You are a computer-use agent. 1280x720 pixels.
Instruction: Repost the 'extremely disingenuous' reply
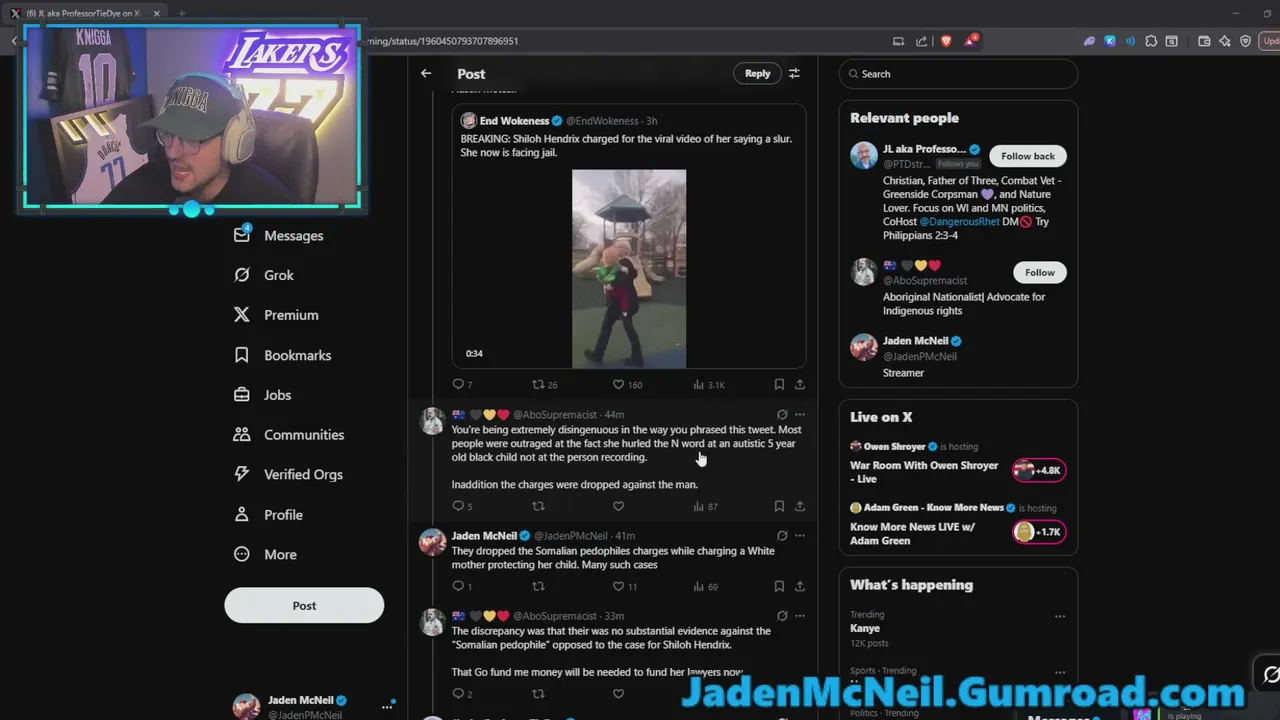pos(538,506)
